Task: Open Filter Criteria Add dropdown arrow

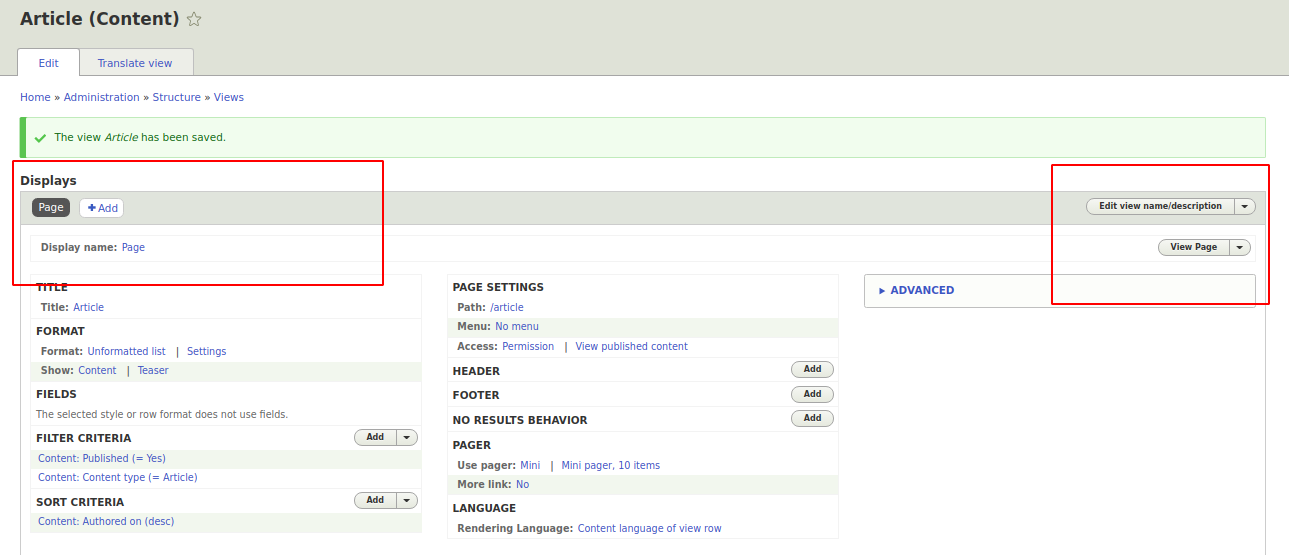Action: coord(407,437)
